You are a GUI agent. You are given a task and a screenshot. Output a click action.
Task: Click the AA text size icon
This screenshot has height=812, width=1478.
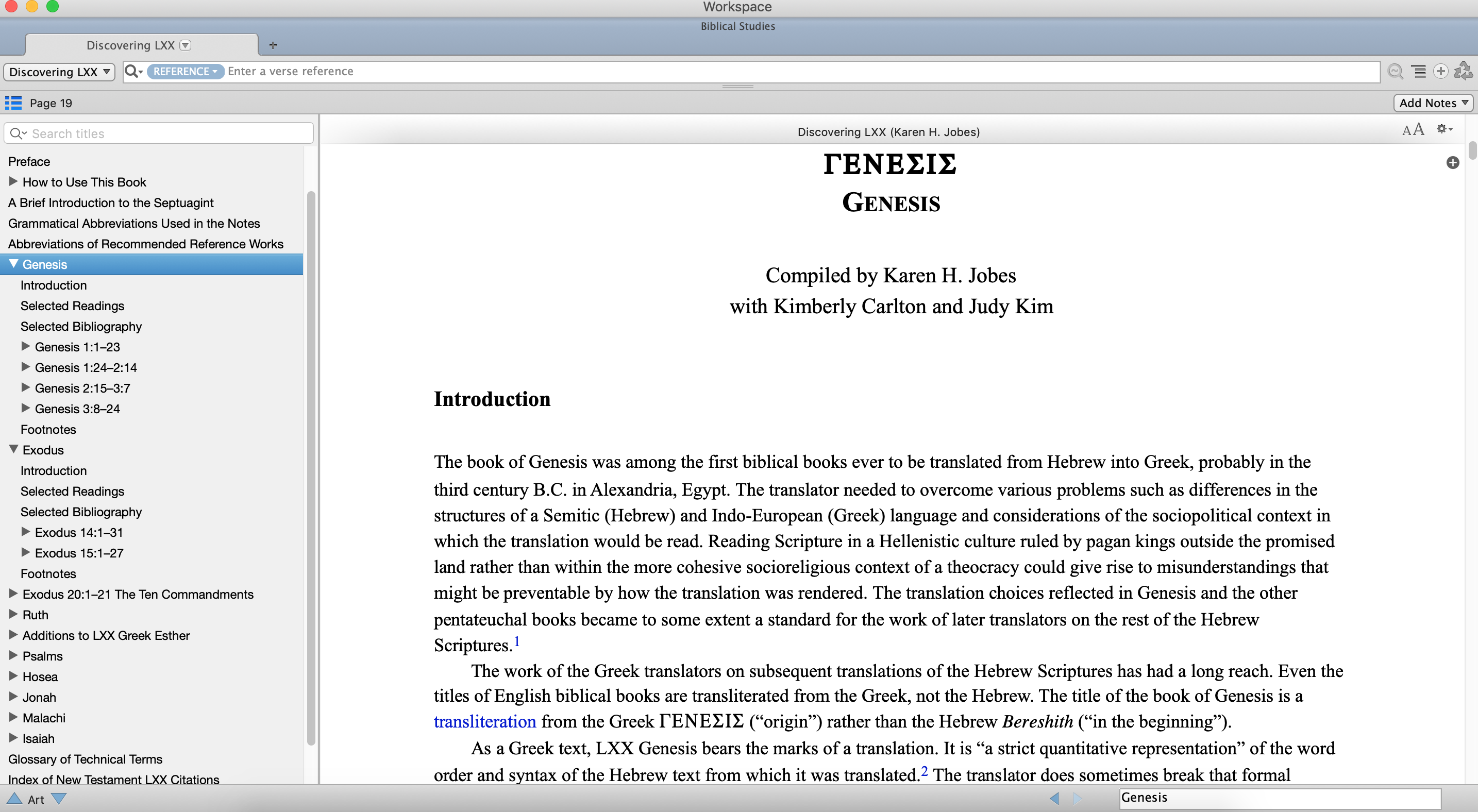point(1413,130)
